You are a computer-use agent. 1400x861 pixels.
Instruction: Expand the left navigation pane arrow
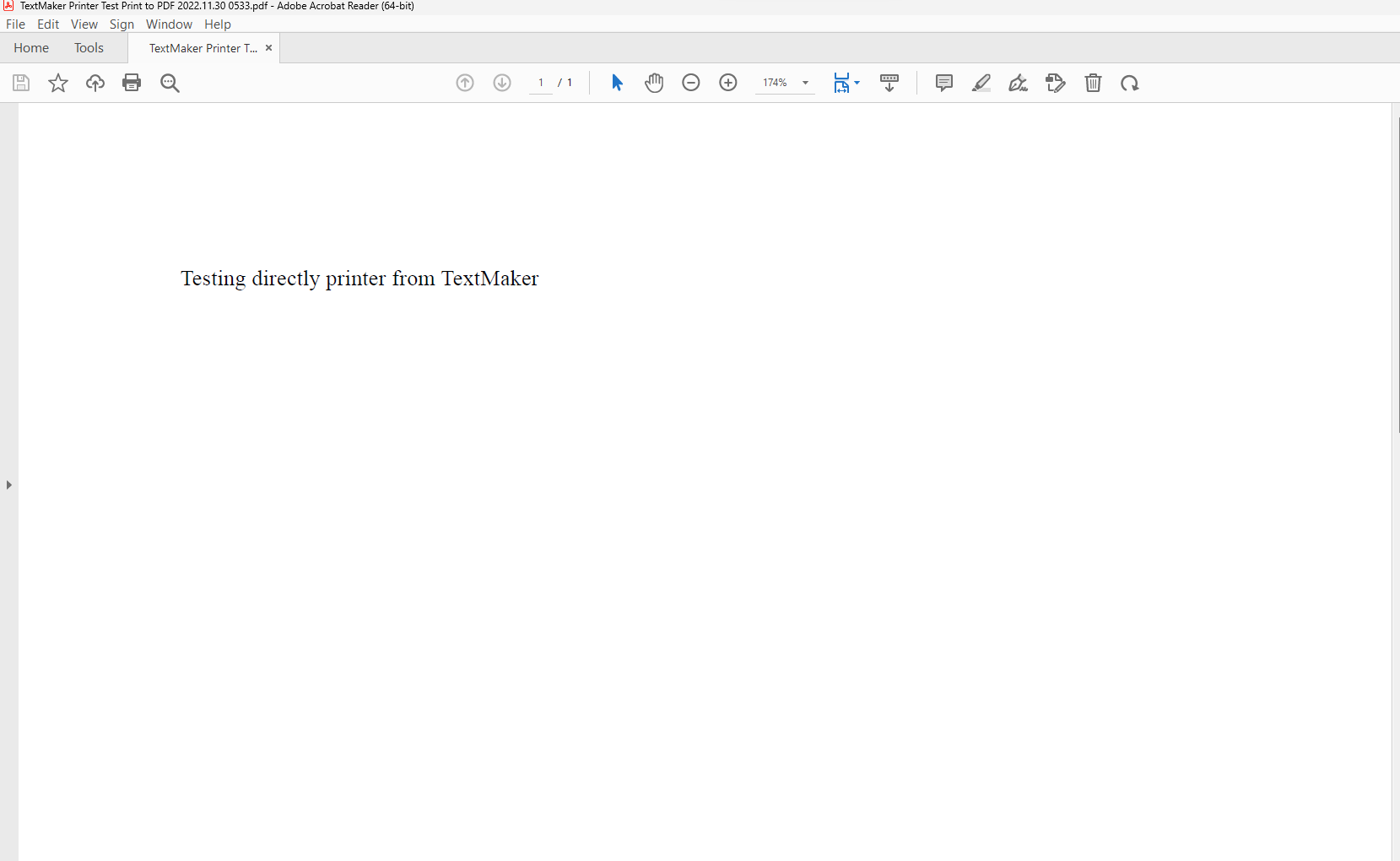pyautogui.click(x=8, y=485)
